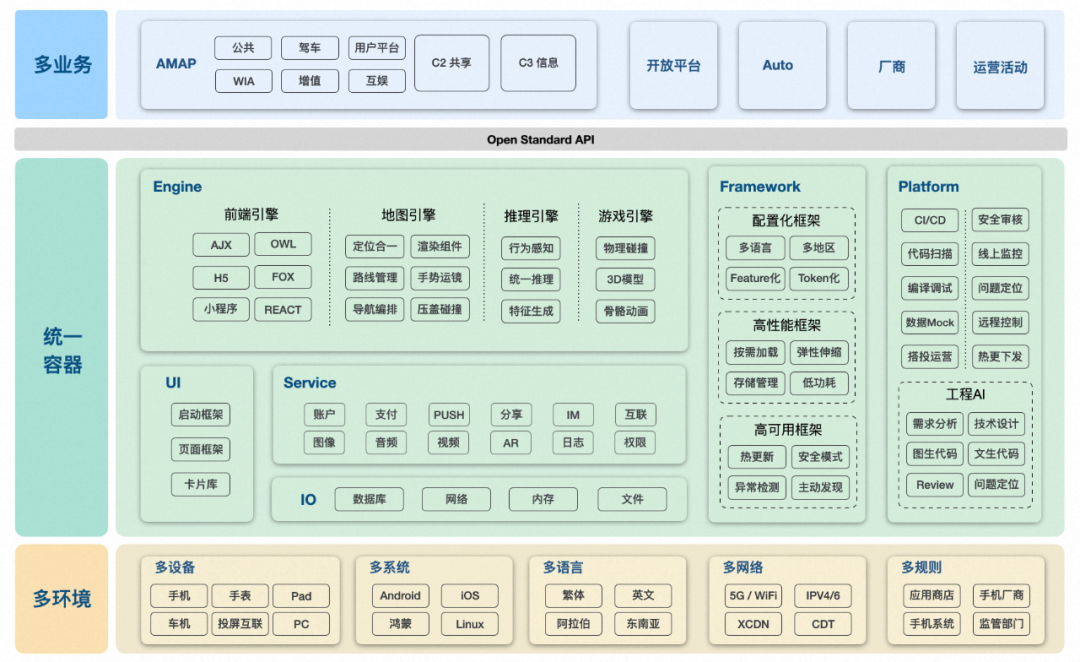Click the 3D模型 game engine box
Image resolution: width=1080 pixels, height=662 pixels.
coord(625,279)
